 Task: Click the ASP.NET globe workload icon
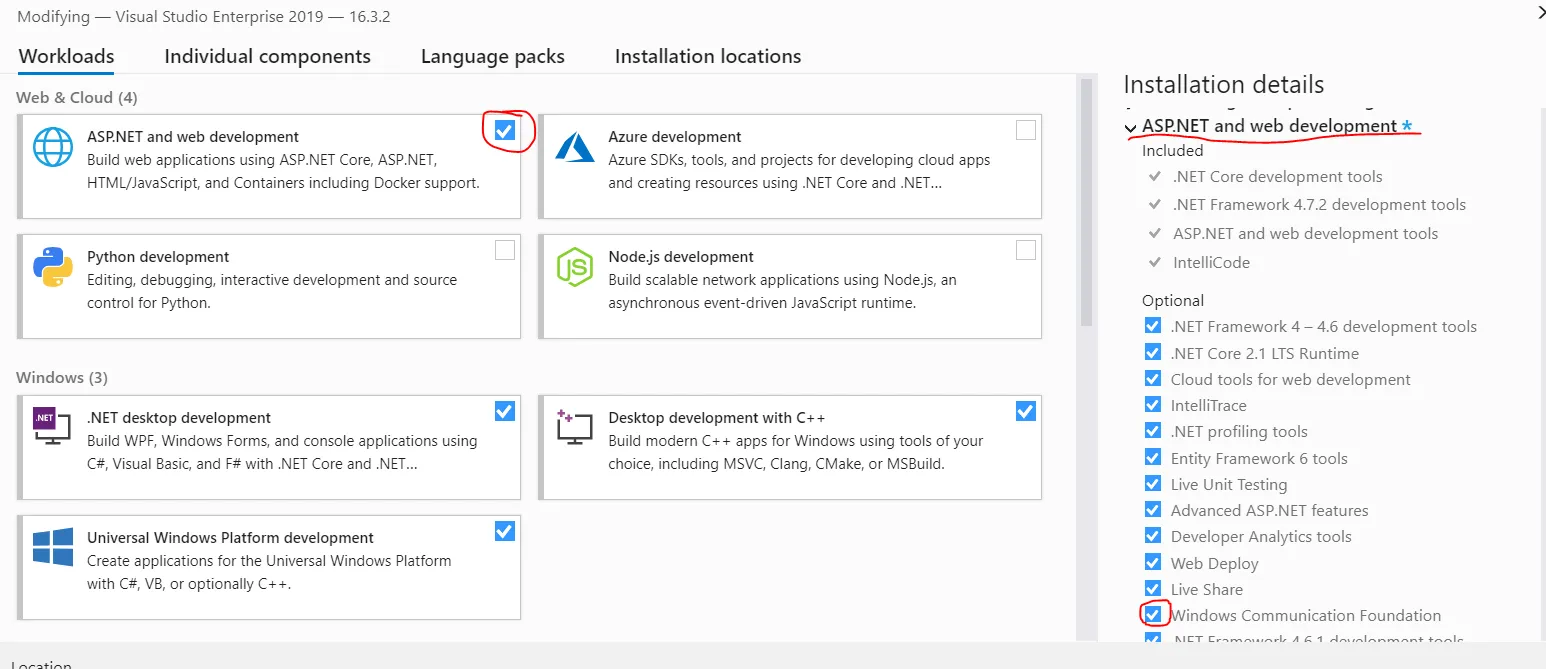pos(53,146)
